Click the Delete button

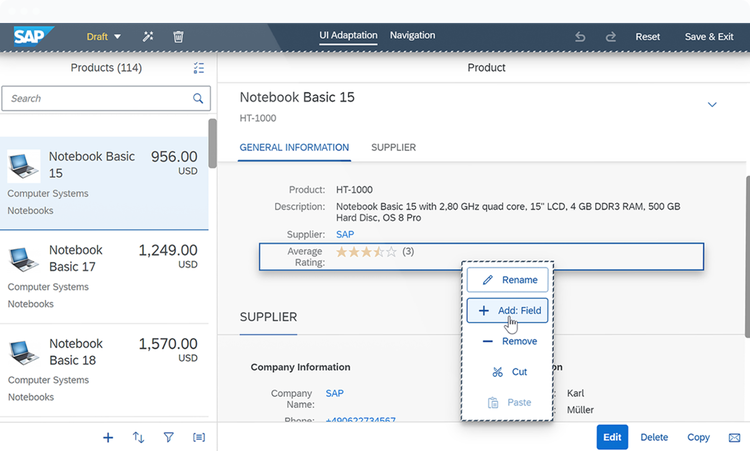pos(654,437)
